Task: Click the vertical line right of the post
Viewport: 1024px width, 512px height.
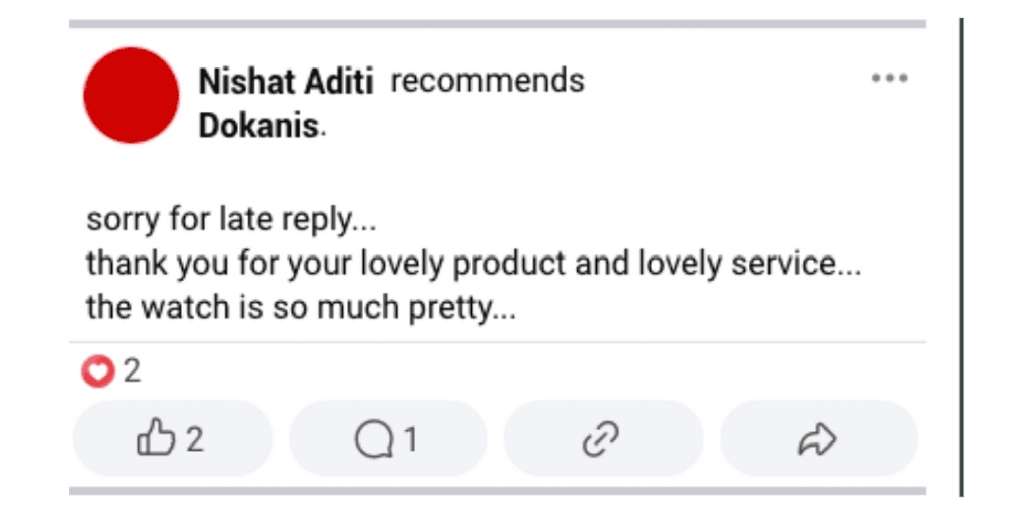Action: (962, 256)
